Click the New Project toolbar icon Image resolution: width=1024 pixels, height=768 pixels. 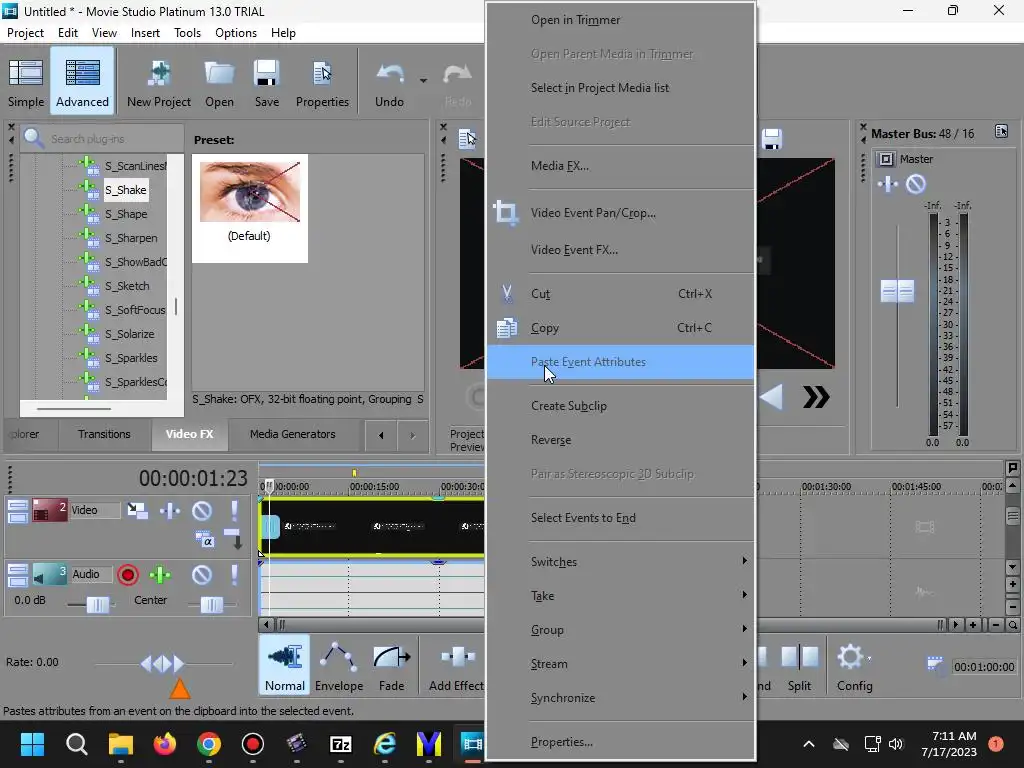159,82
